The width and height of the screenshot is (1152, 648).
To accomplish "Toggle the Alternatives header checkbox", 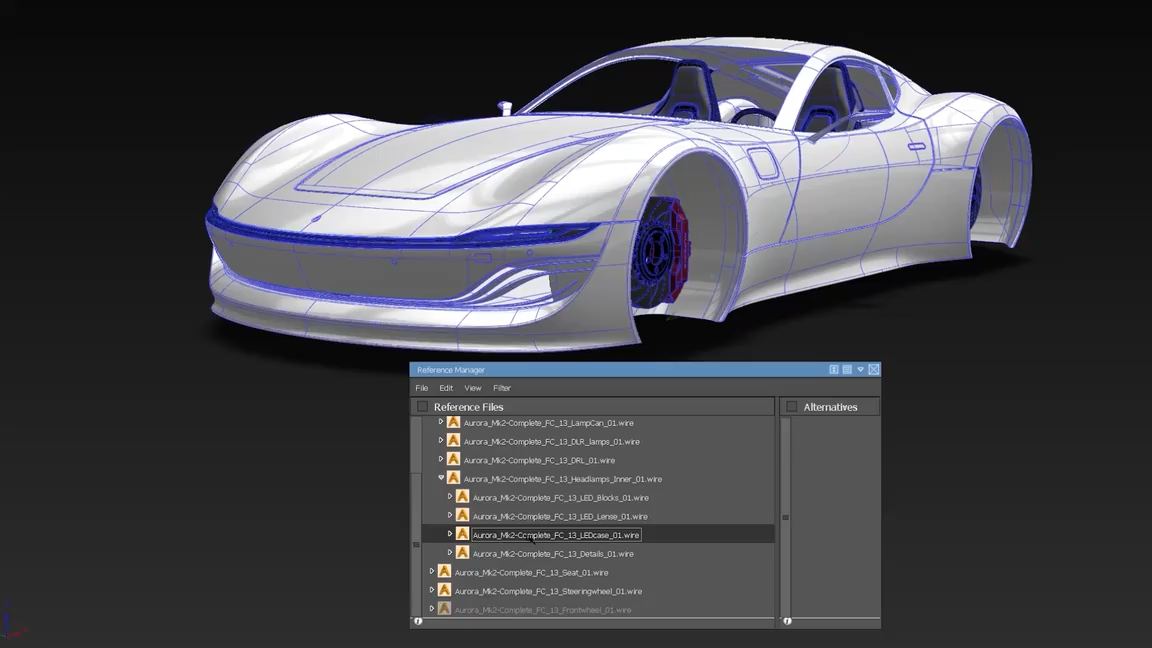I will pos(792,406).
